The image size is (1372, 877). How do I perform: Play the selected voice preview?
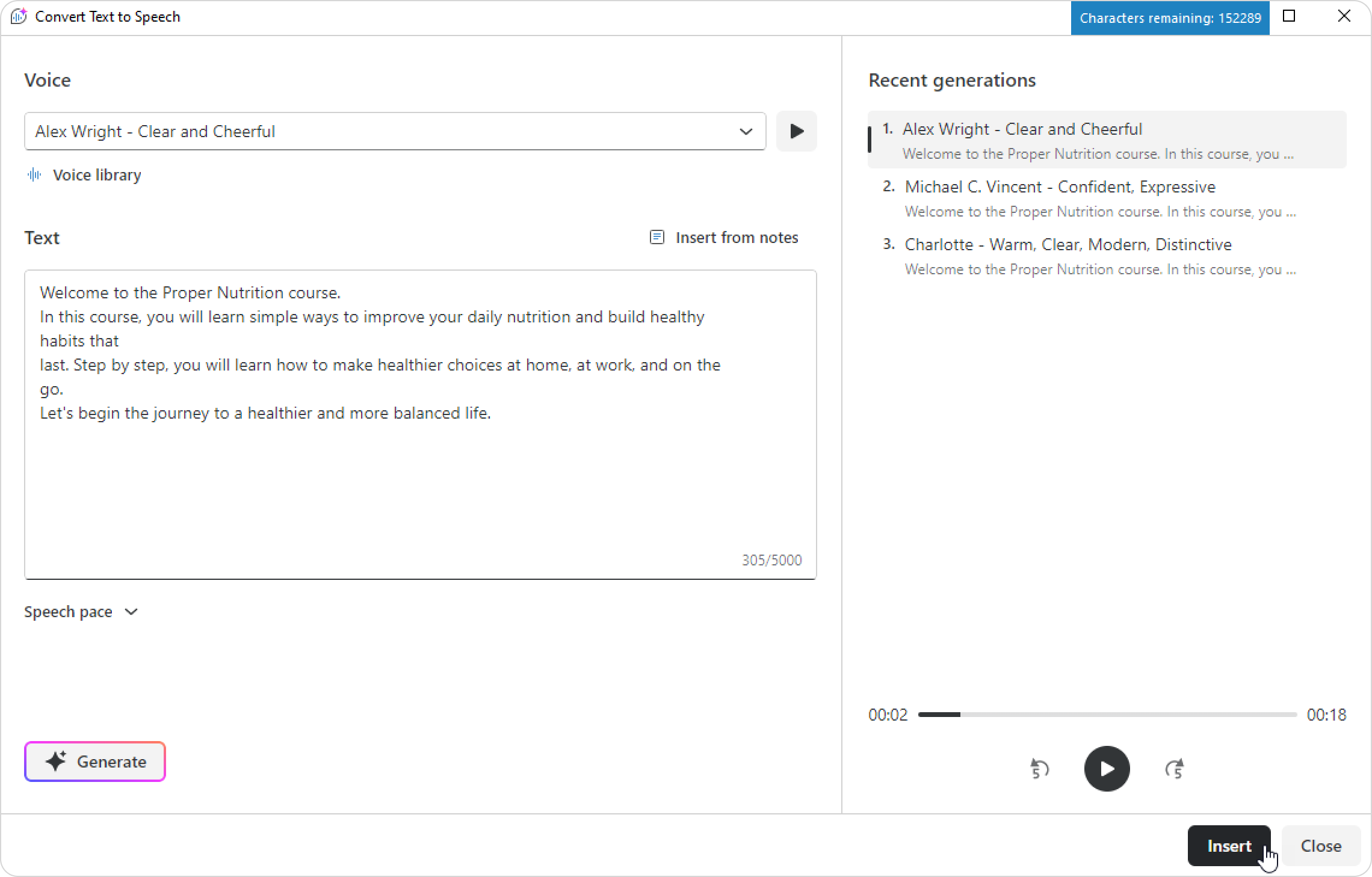pyautogui.click(x=796, y=131)
